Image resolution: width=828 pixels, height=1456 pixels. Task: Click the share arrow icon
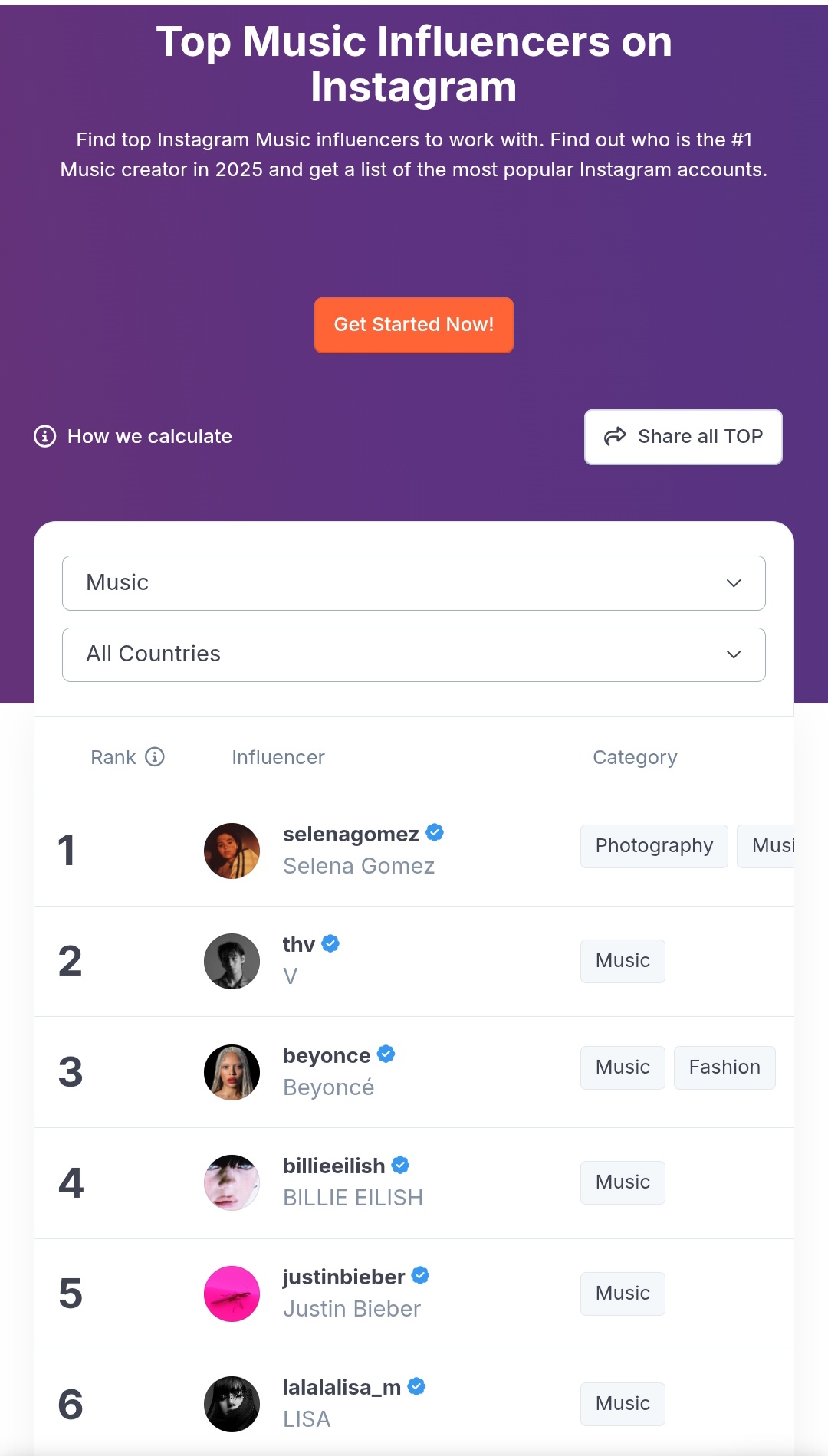pyautogui.click(x=615, y=437)
